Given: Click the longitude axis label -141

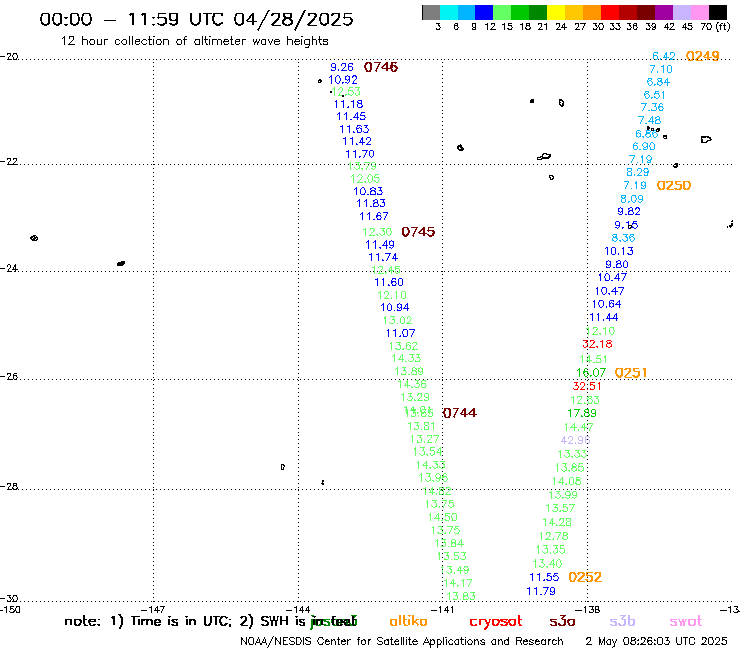Looking at the screenshot, I should point(442,610).
